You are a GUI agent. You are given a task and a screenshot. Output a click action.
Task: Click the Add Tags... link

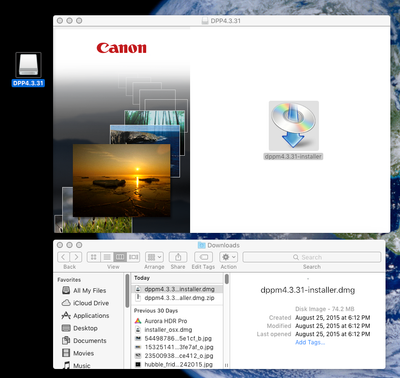coord(310,342)
